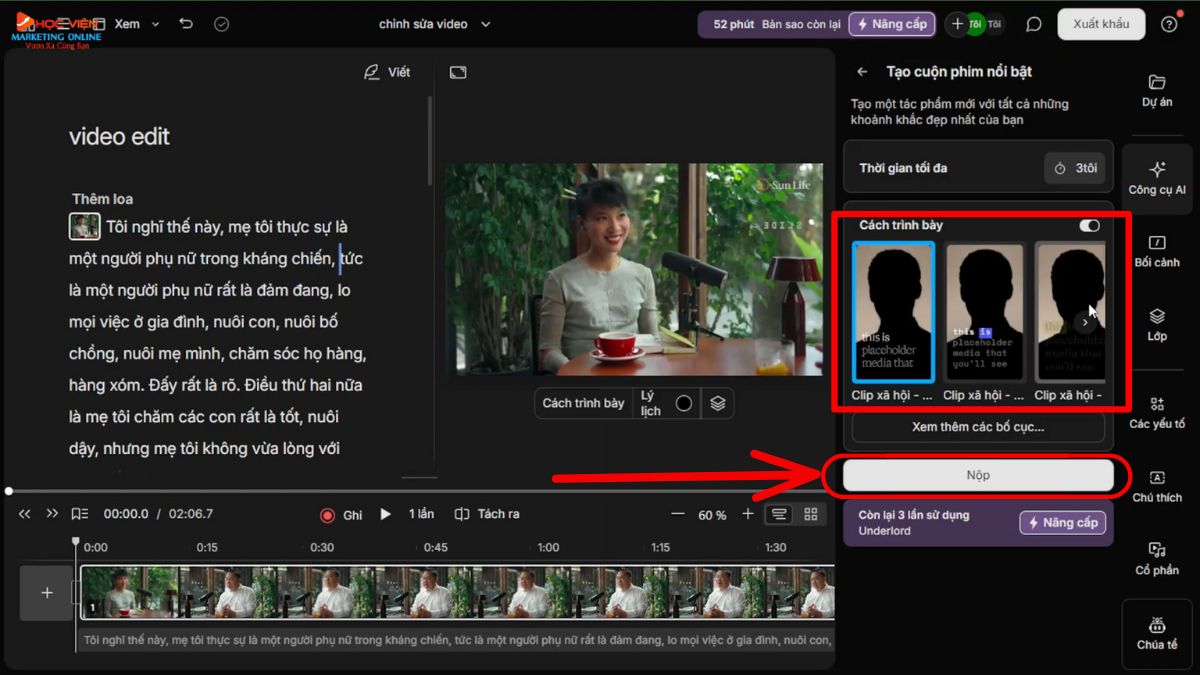Set Thời gian tối đa duration value
The image size is (1200, 675).
coord(1075,168)
